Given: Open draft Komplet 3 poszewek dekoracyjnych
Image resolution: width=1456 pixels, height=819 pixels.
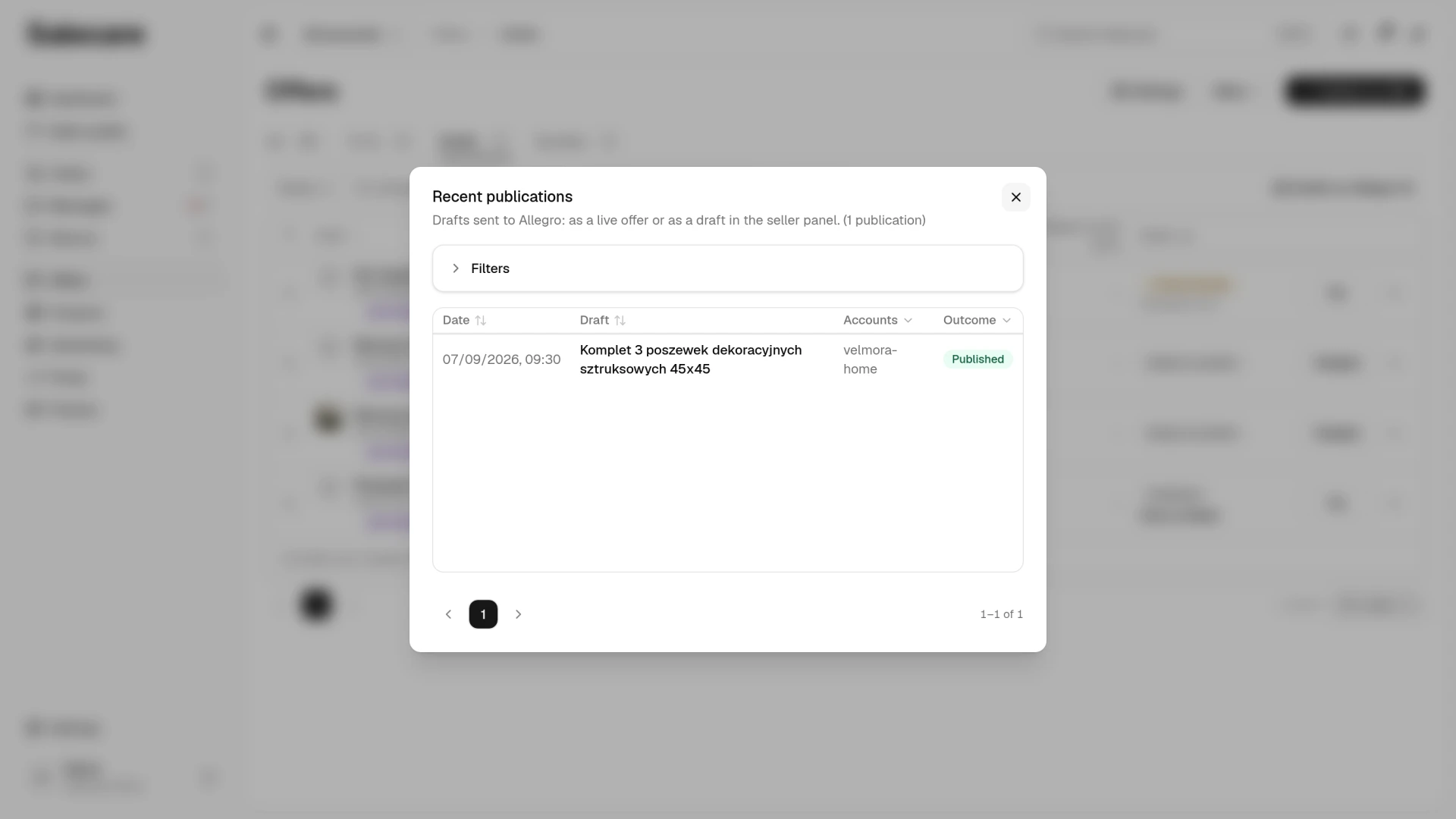Looking at the screenshot, I should click(x=690, y=359).
